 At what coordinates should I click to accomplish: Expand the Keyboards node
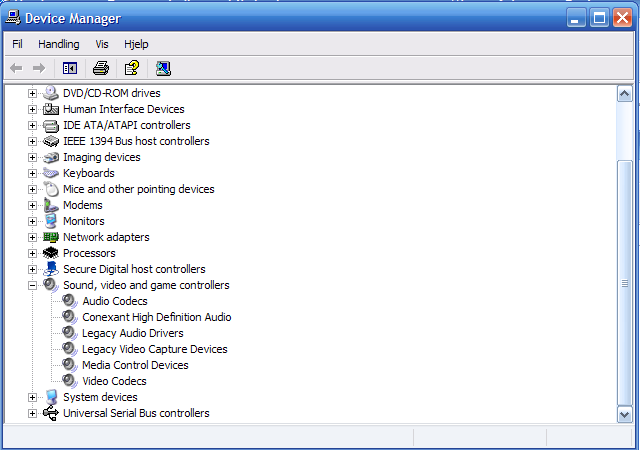pos(32,174)
